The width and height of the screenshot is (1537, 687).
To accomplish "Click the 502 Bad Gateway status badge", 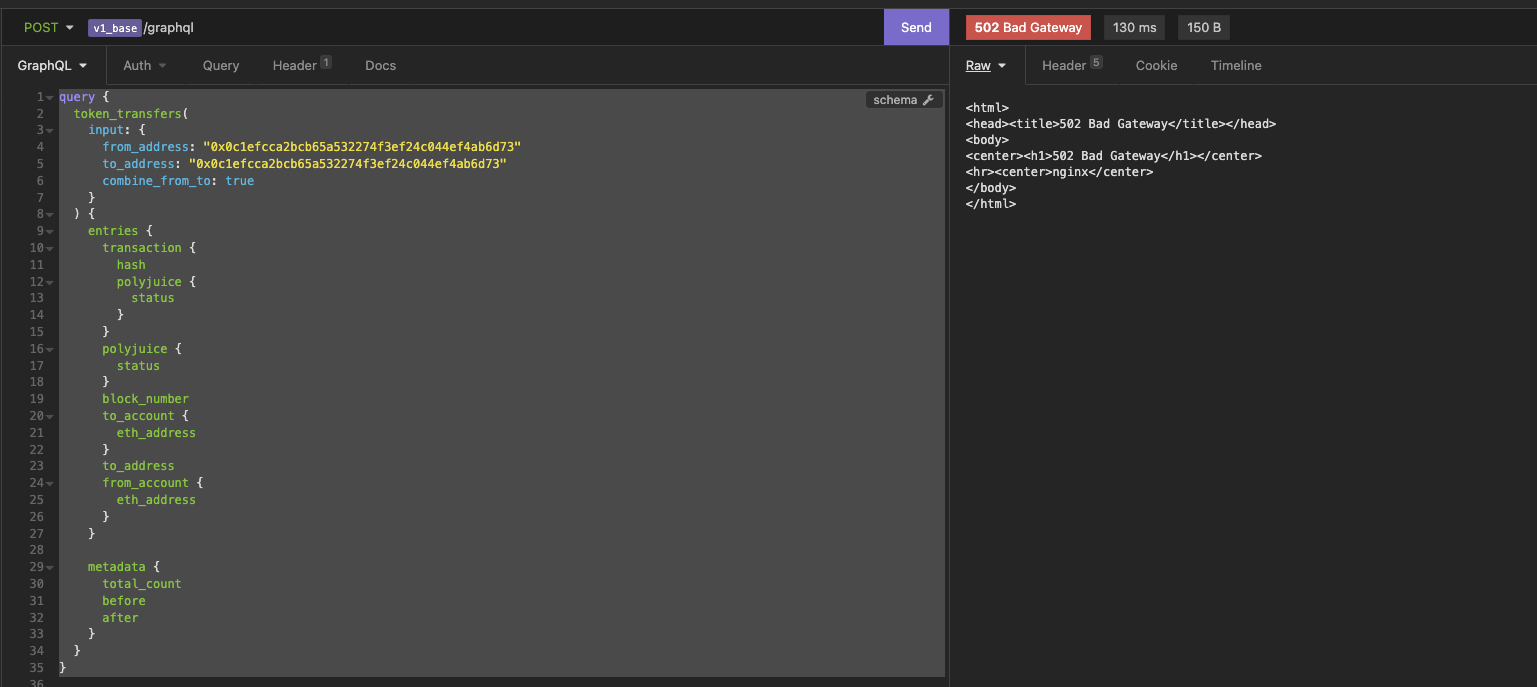I will [1029, 28].
